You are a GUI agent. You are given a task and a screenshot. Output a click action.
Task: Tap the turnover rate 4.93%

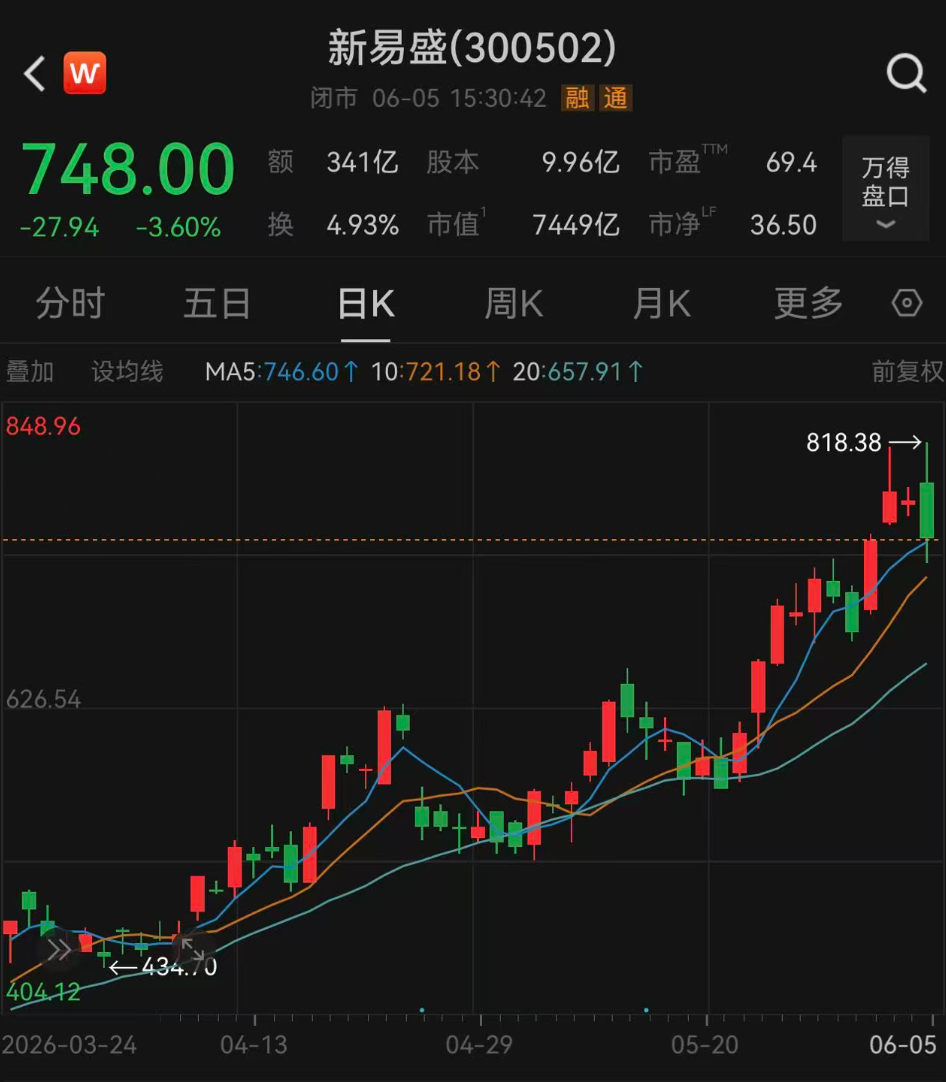coord(362,225)
